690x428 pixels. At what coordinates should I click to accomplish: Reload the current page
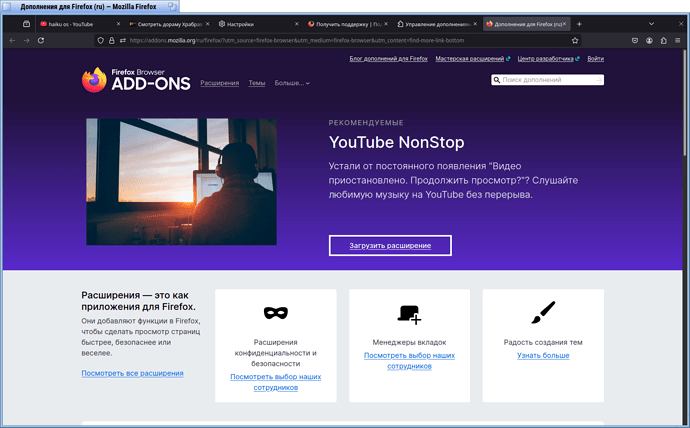pos(41,40)
